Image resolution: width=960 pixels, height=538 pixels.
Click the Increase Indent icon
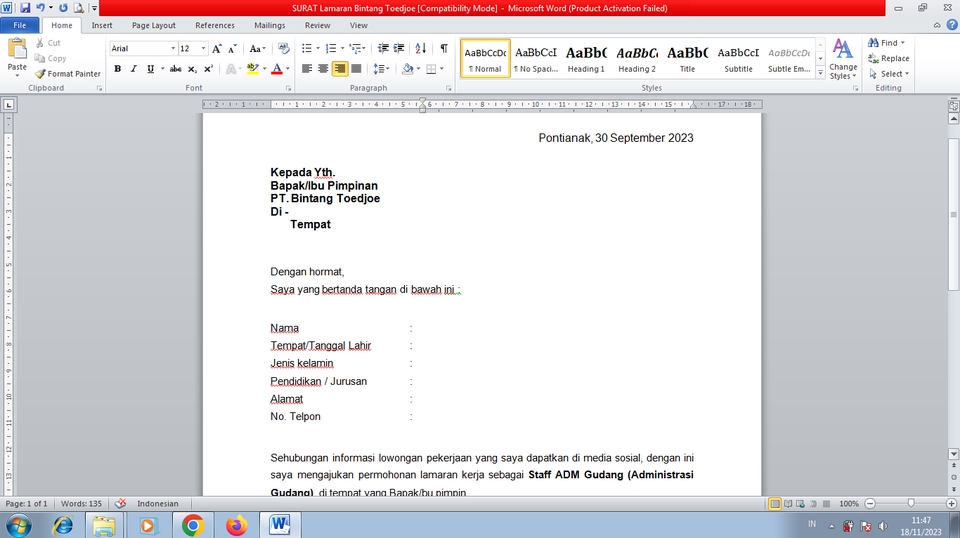pyautogui.click(x=399, y=48)
